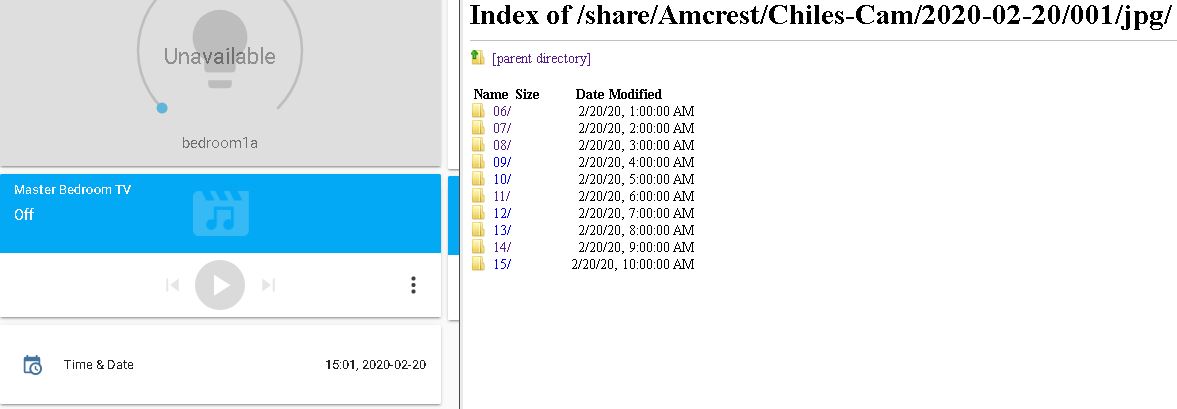This screenshot has height=409, width=1177.
Task: Go to the parent directory link
Action: click(541, 59)
